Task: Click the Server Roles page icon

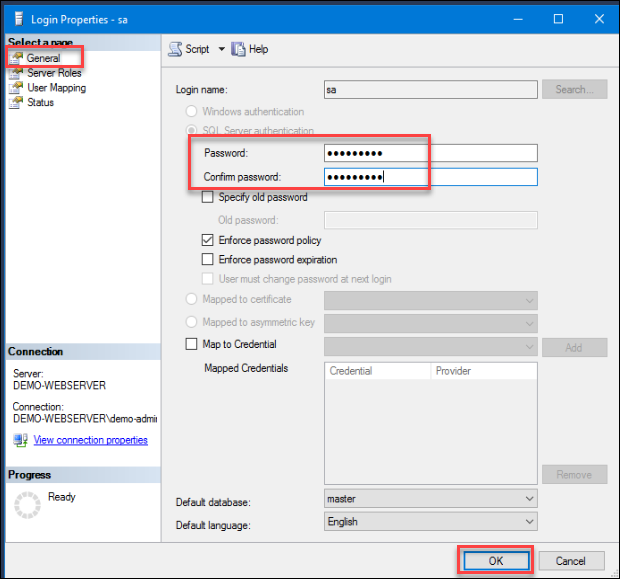Action: pos(16,73)
